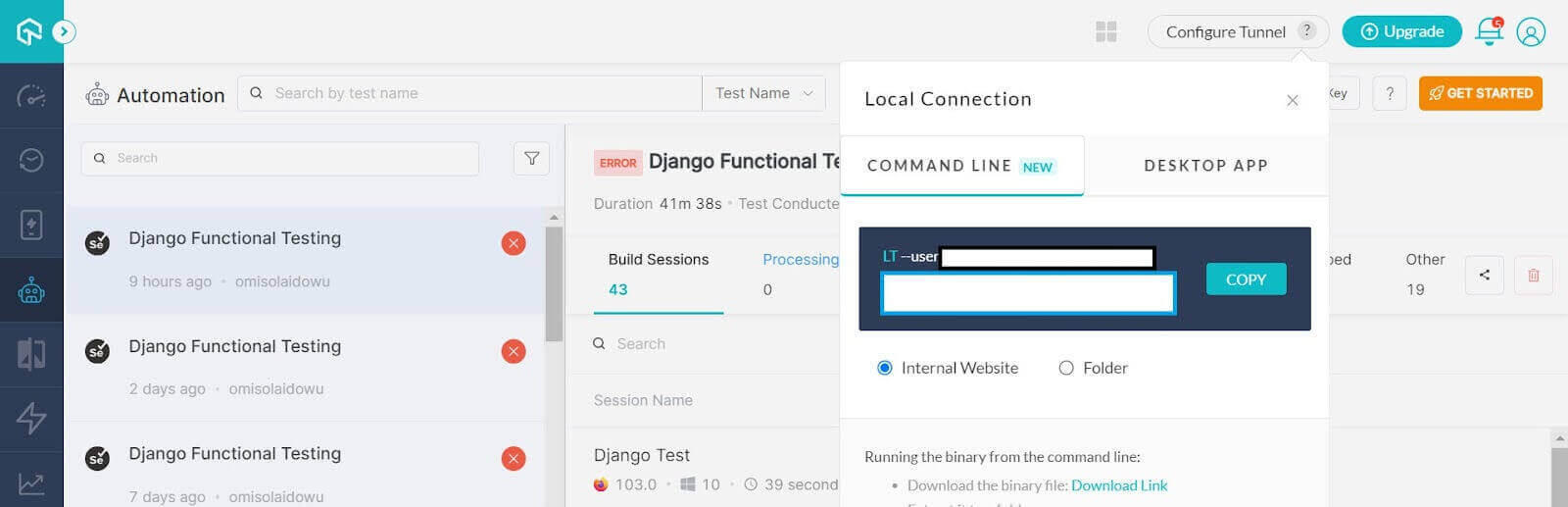Open the real device lightning phone icon
This screenshot has width=1568, height=507.
31,225
